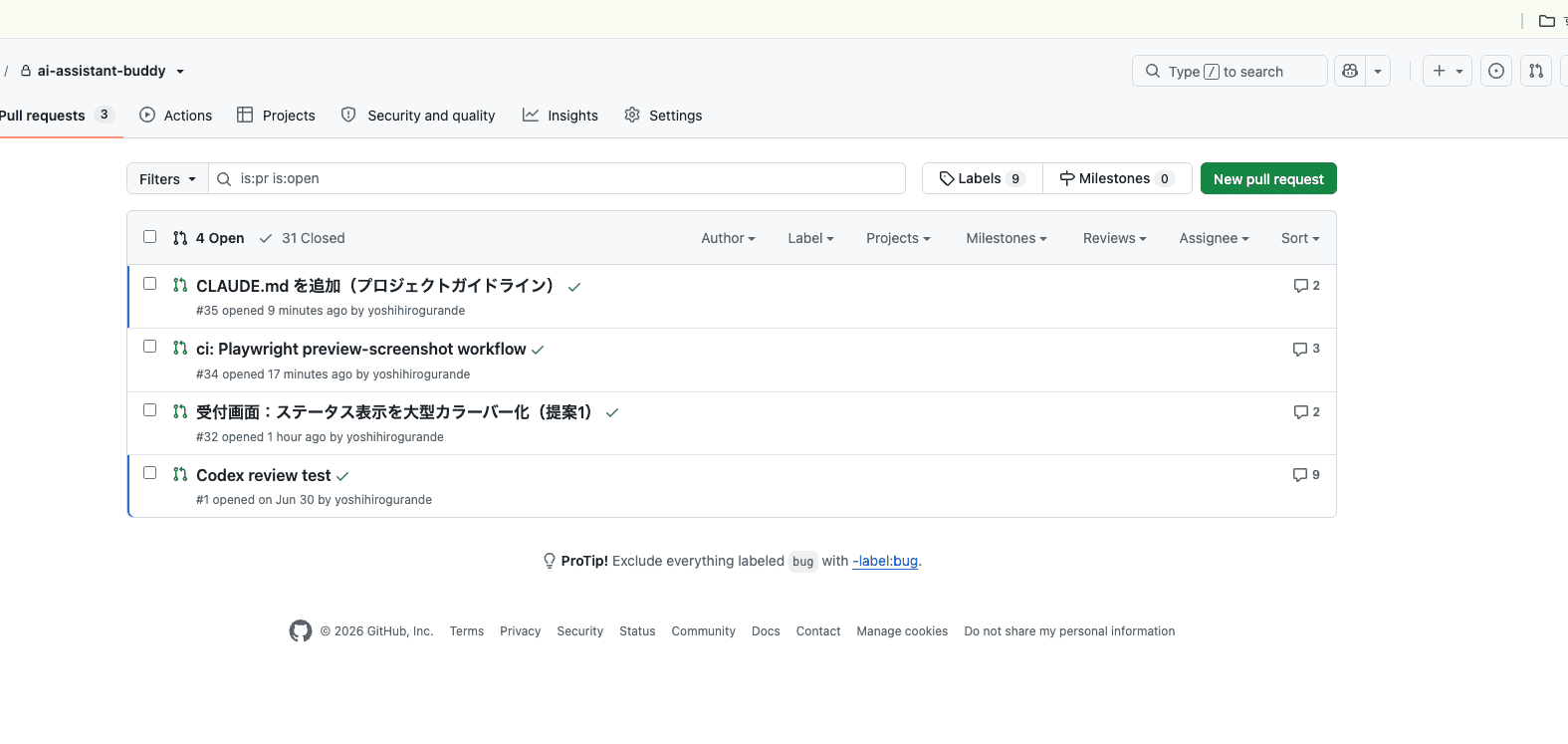Image resolution: width=1568 pixels, height=744 pixels.
Task: Open the Community footer link
Action: (704, 631)
